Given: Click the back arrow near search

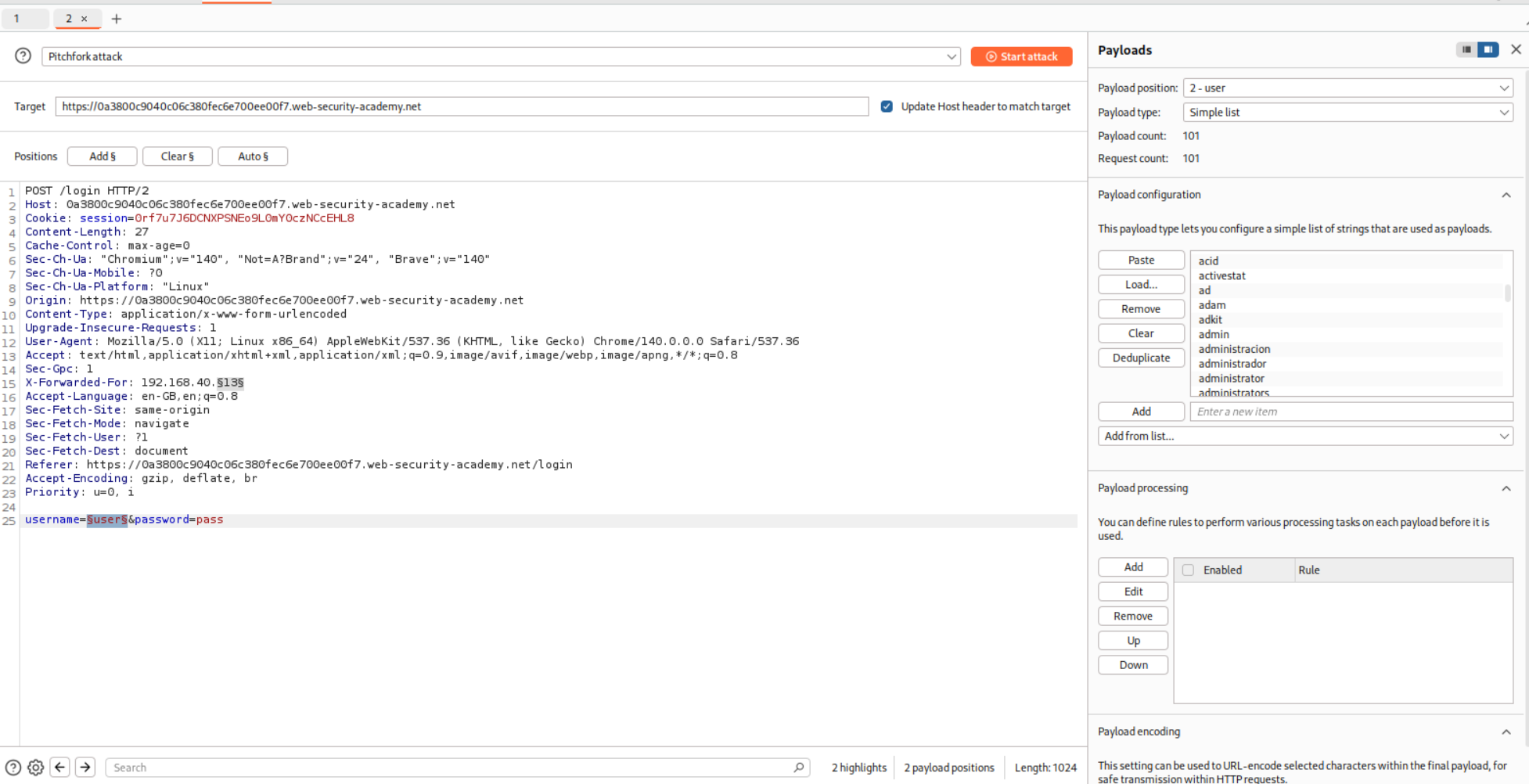Looking at the screenshot, I should click(60, 768).
